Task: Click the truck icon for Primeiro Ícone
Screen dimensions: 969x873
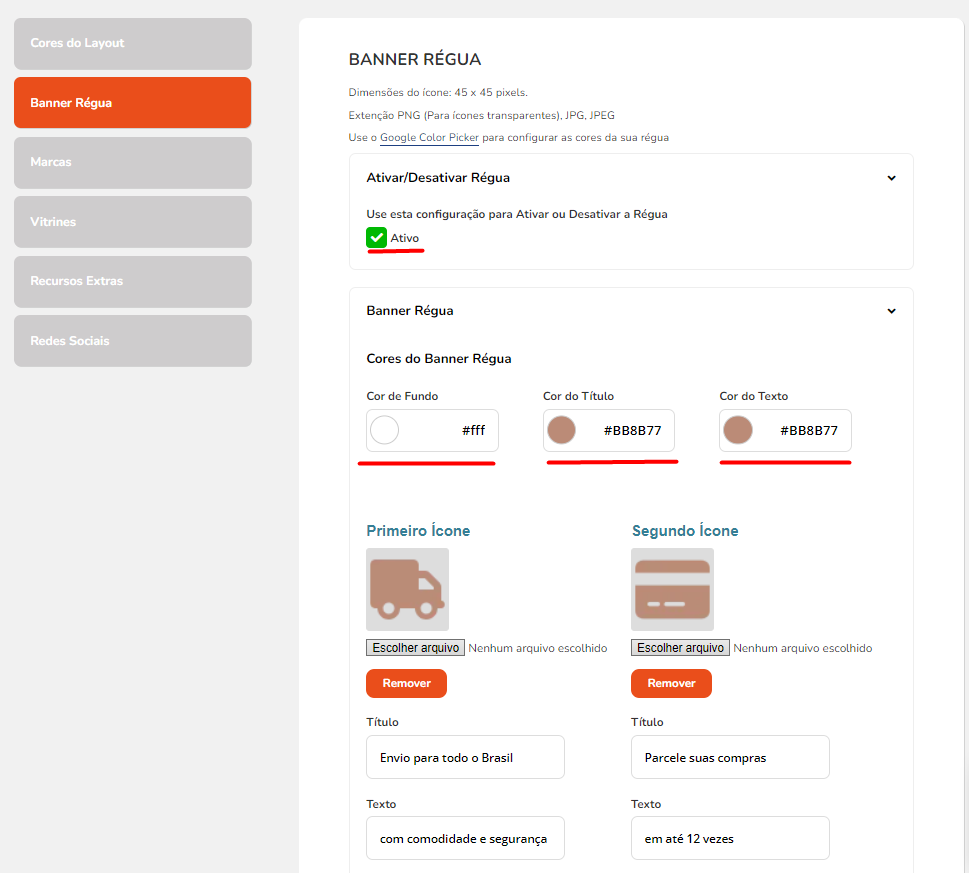Action: click(x=407, y=589)
